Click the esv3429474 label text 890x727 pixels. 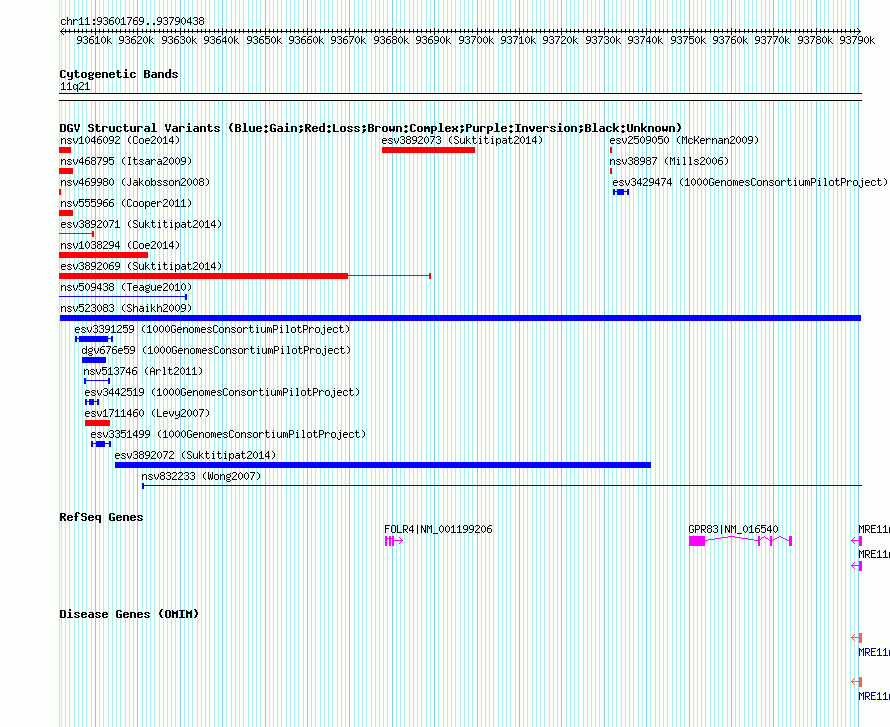pyautogui.click(x=750, y=182)
